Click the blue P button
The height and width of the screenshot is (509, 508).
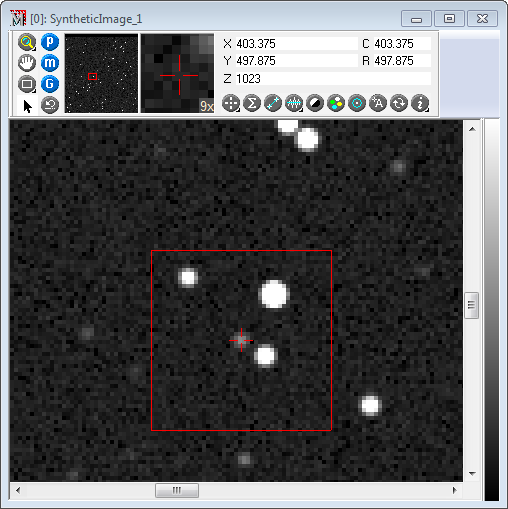[x=50, y=42]
